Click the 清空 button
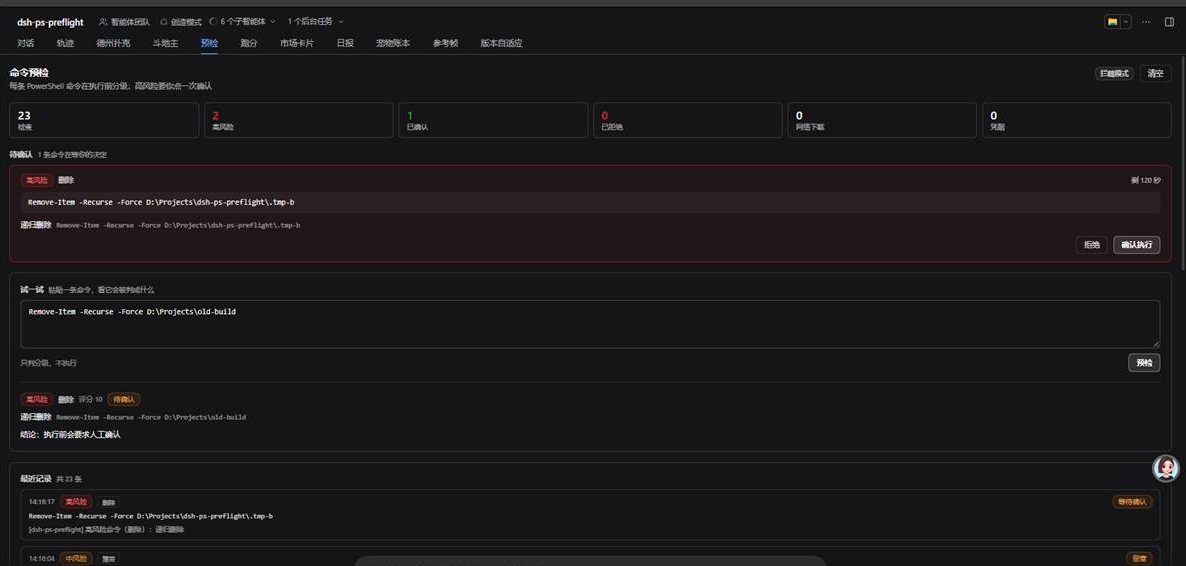Screen dimensions: 1186x566 point(1155,73)
